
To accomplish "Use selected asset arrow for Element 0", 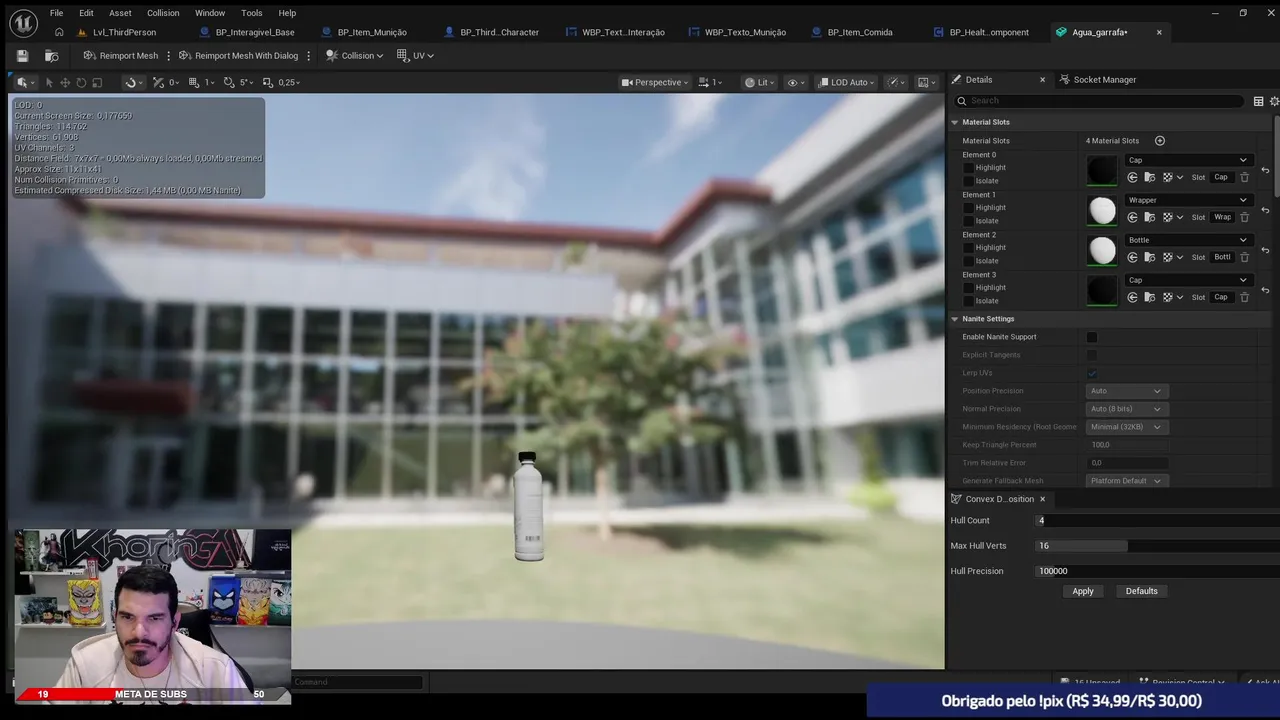I will click(1132, 177).
